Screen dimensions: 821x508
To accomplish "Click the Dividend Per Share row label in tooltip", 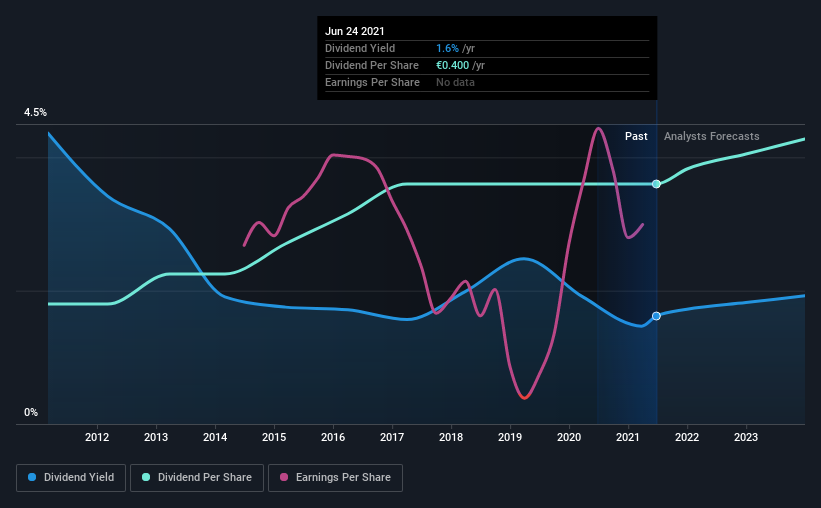I will coord(372,65).
